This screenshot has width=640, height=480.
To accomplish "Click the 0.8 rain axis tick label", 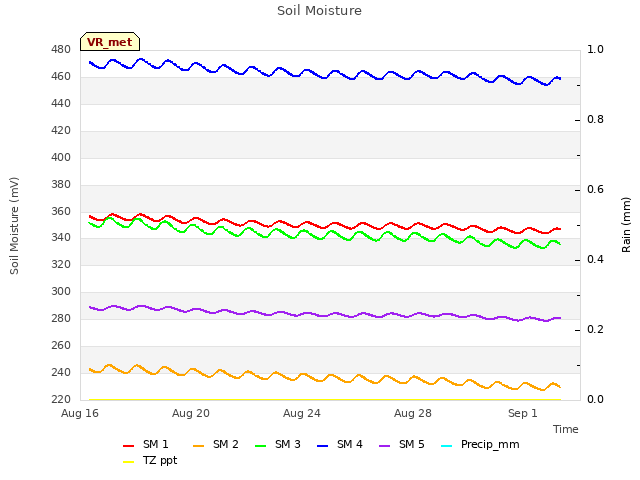I will pyautogui.click(x=596, y=120).
